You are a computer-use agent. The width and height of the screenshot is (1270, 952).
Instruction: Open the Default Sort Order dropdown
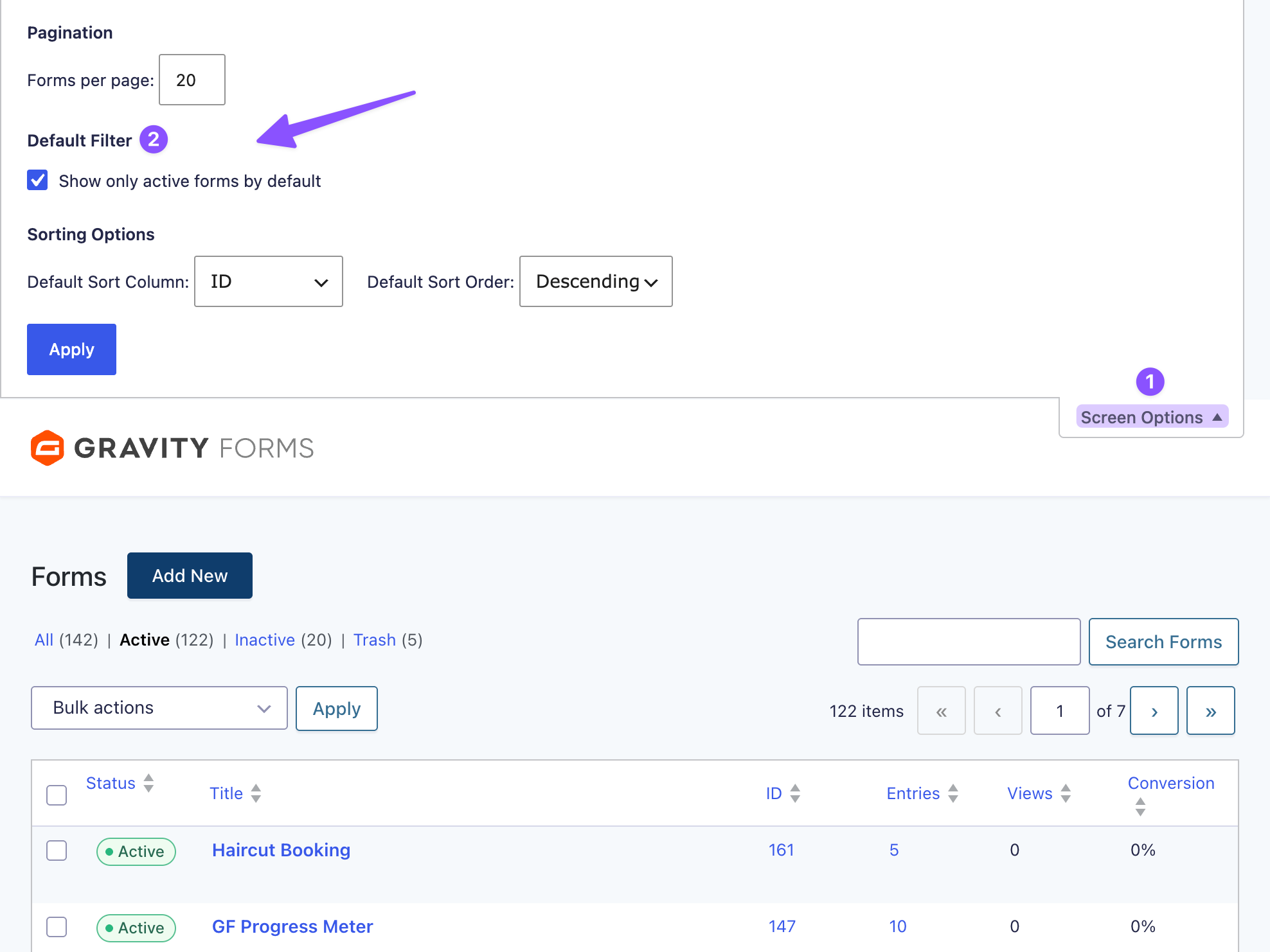pos(595,281)
